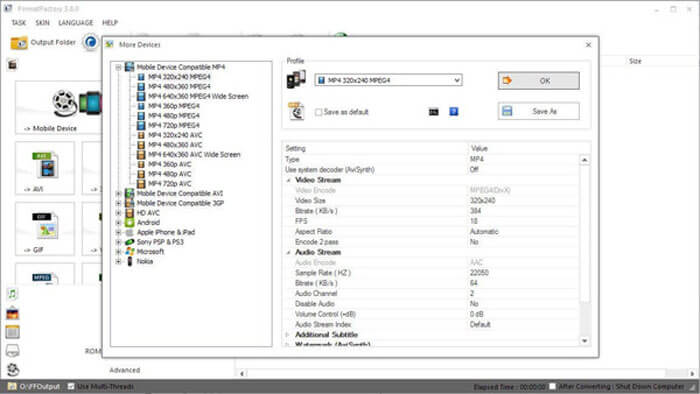Click the Advanced label in main window
The height and width of the screenshot is (394, 700).
point(125,370)
